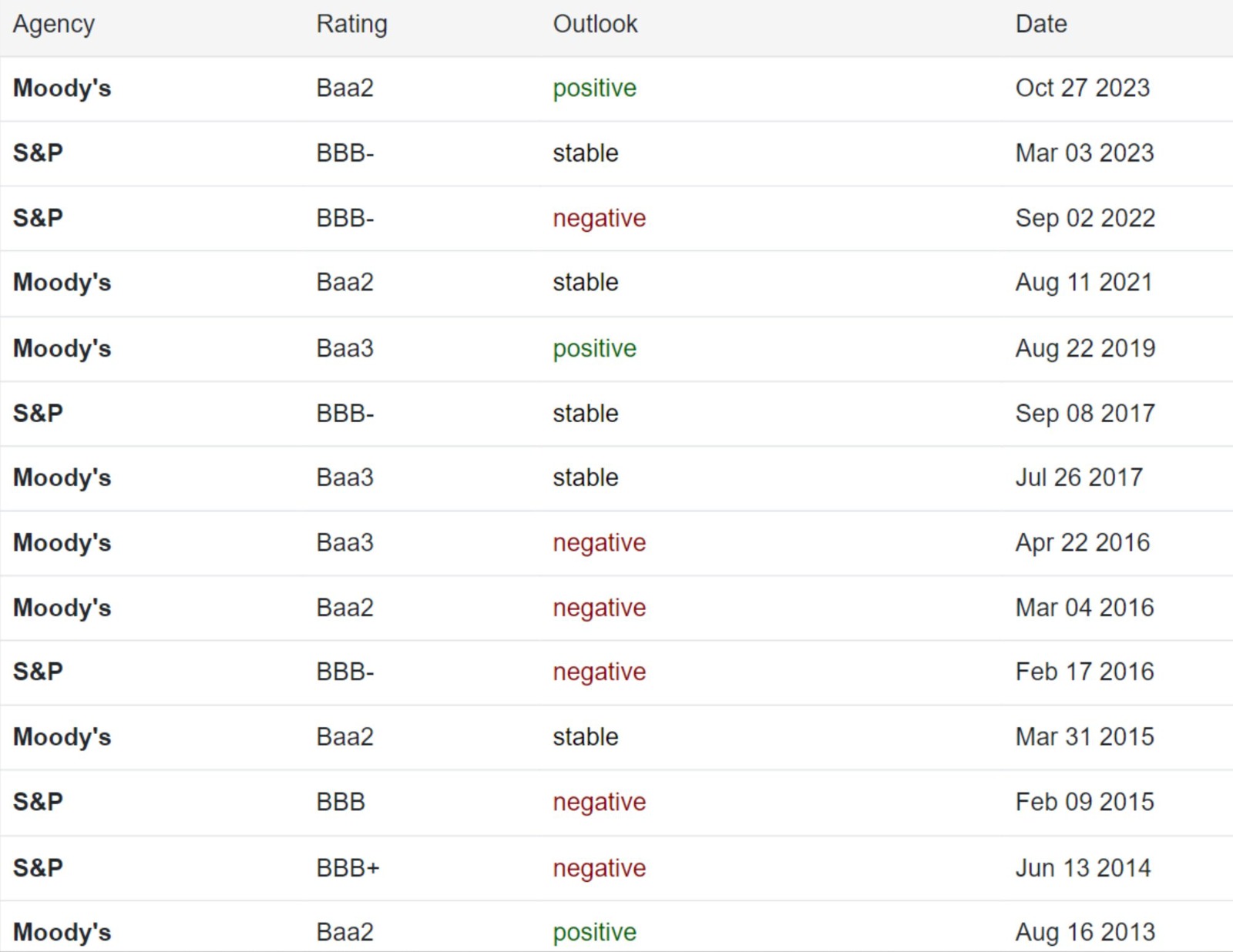
Task: Click the positive outlook dated Oct 27 2023
Action: (x=594, y=89)
